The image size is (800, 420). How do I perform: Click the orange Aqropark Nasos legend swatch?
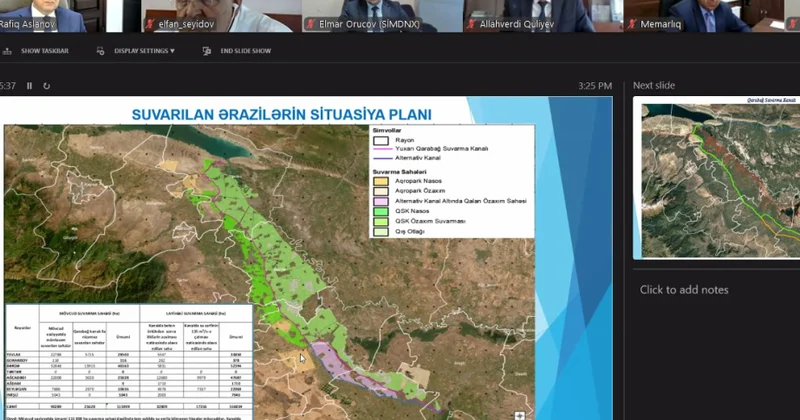click(380, 181)
